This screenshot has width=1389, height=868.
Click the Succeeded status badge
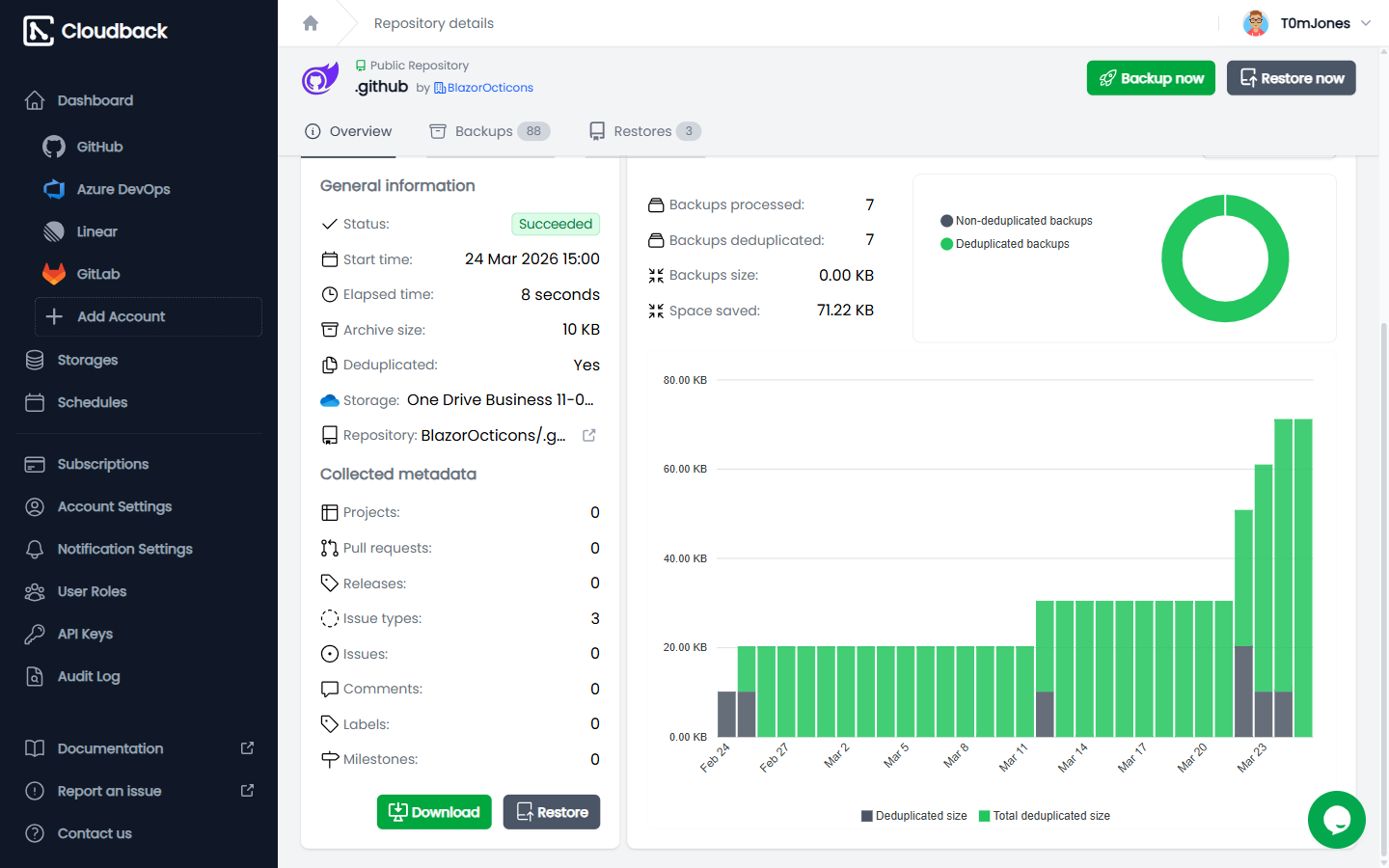[x=556, y=224]
